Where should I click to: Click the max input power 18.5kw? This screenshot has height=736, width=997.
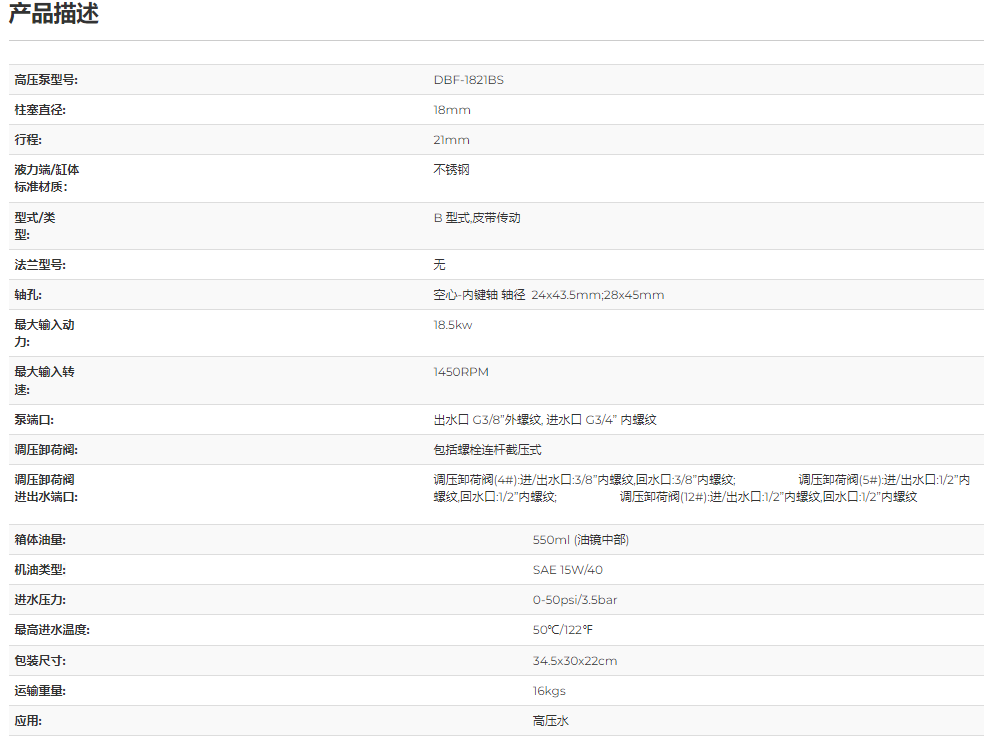coord(452,325)
